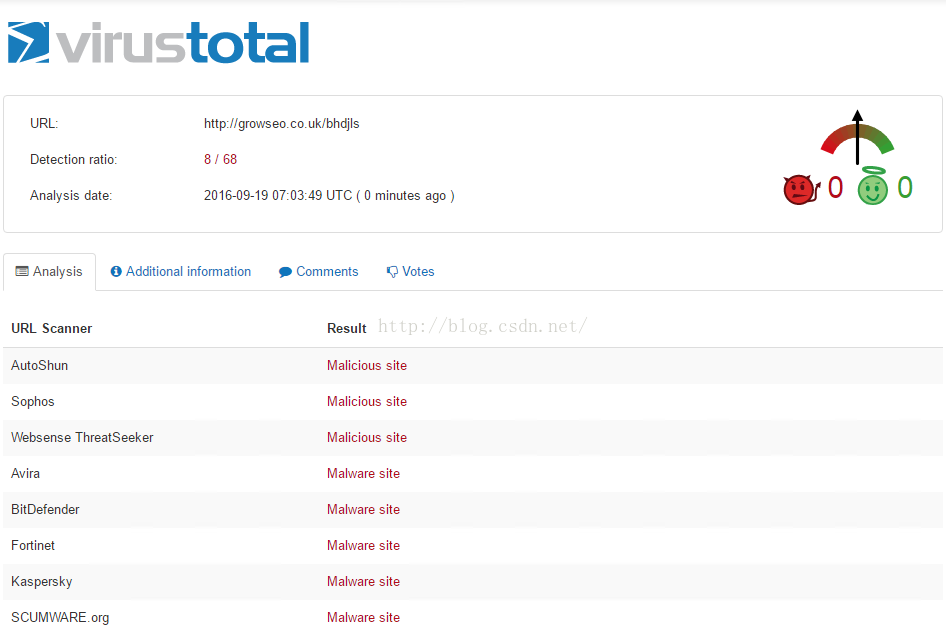Click the info icon beside Additional information
The height and width of the screenshot is (631, 946).
click(x=116, y=271)
